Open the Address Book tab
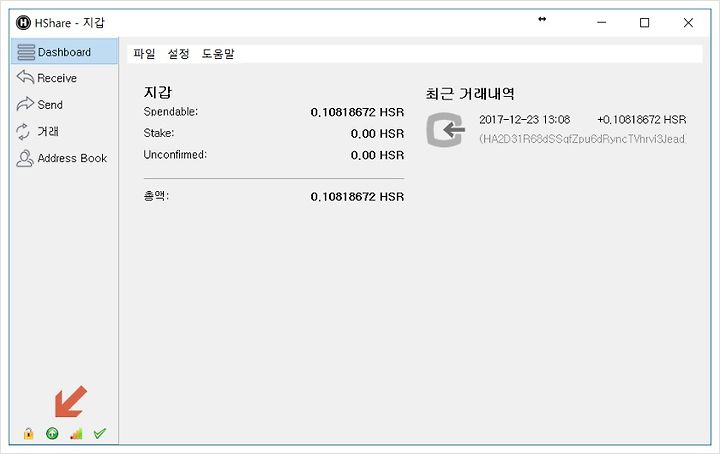The height and width of the screenshot is (454, 720). tap(64, 158)
